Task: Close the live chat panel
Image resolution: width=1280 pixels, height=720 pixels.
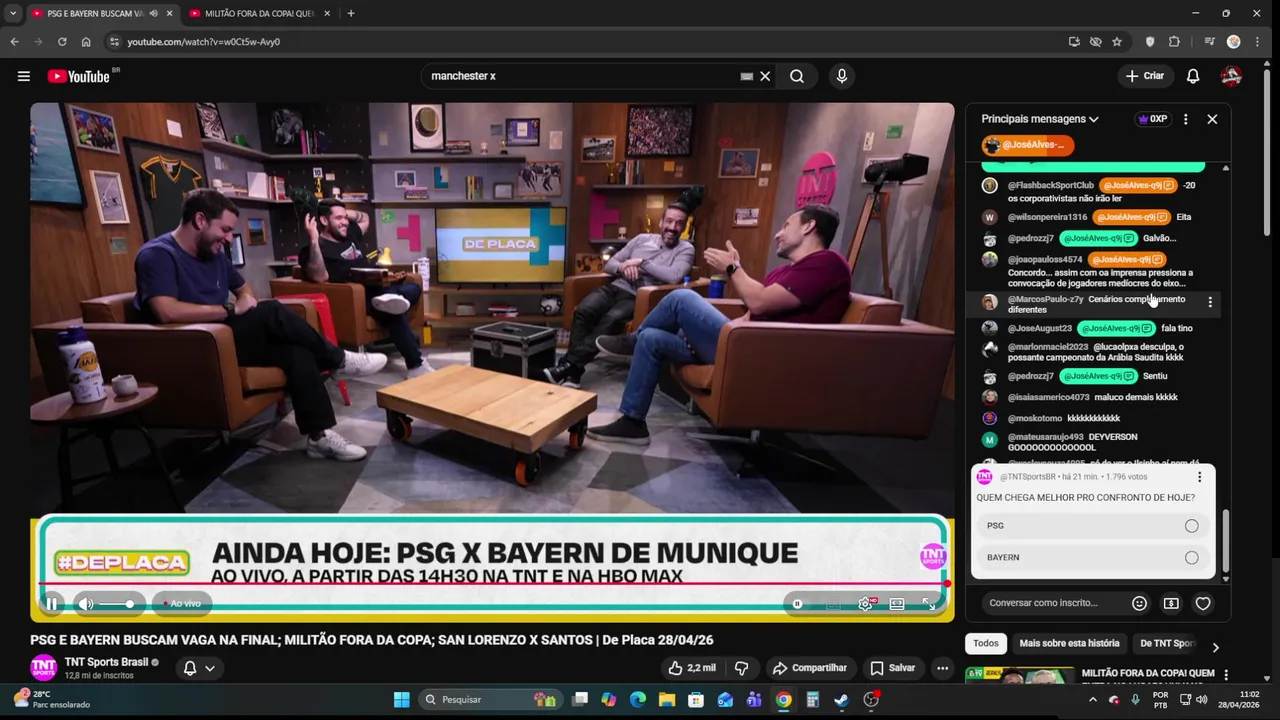Action: click(x=1212, y=119)
